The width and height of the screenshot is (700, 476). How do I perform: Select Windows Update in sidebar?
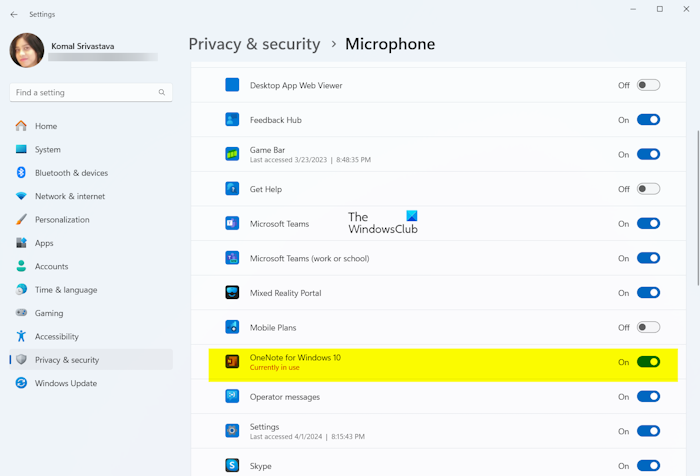point(91,383)
